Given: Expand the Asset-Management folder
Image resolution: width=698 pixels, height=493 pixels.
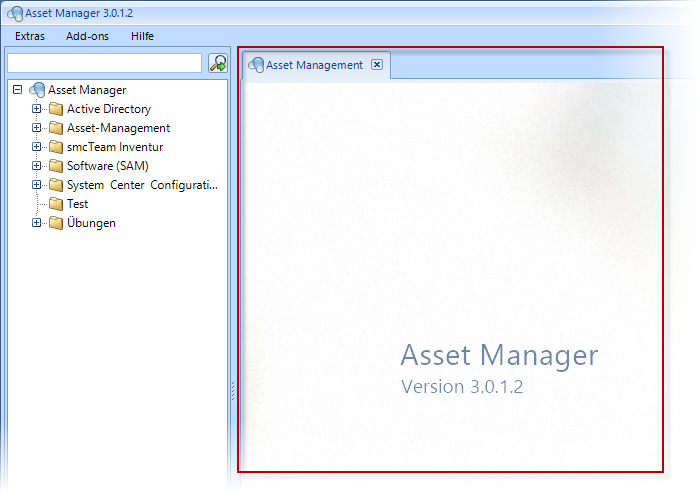Looking at the screenshot, I should pos(37,128).
